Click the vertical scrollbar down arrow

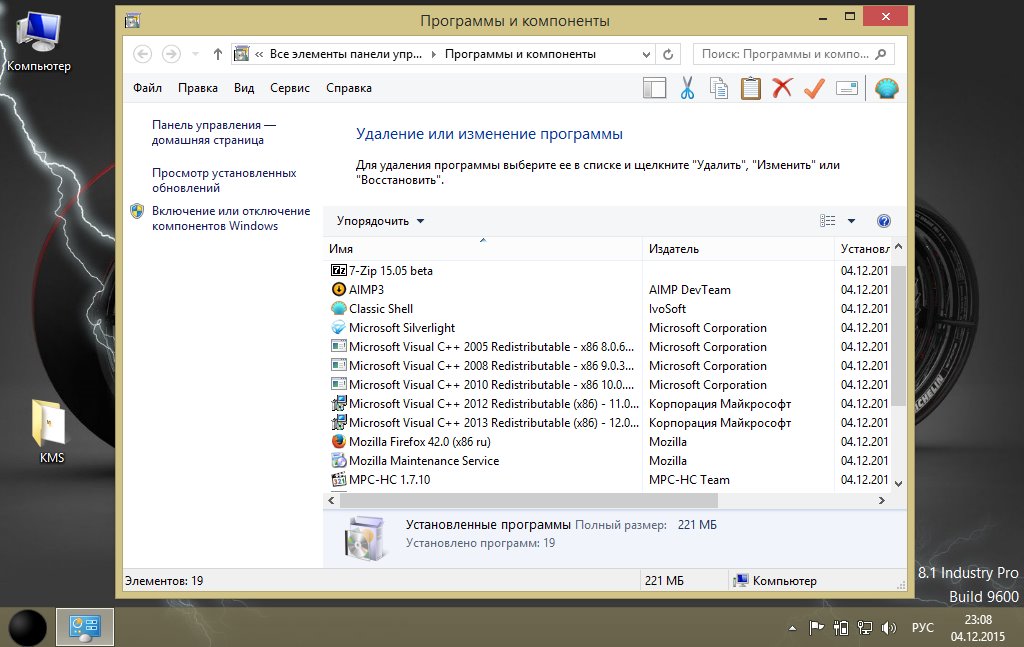(899, 484)
